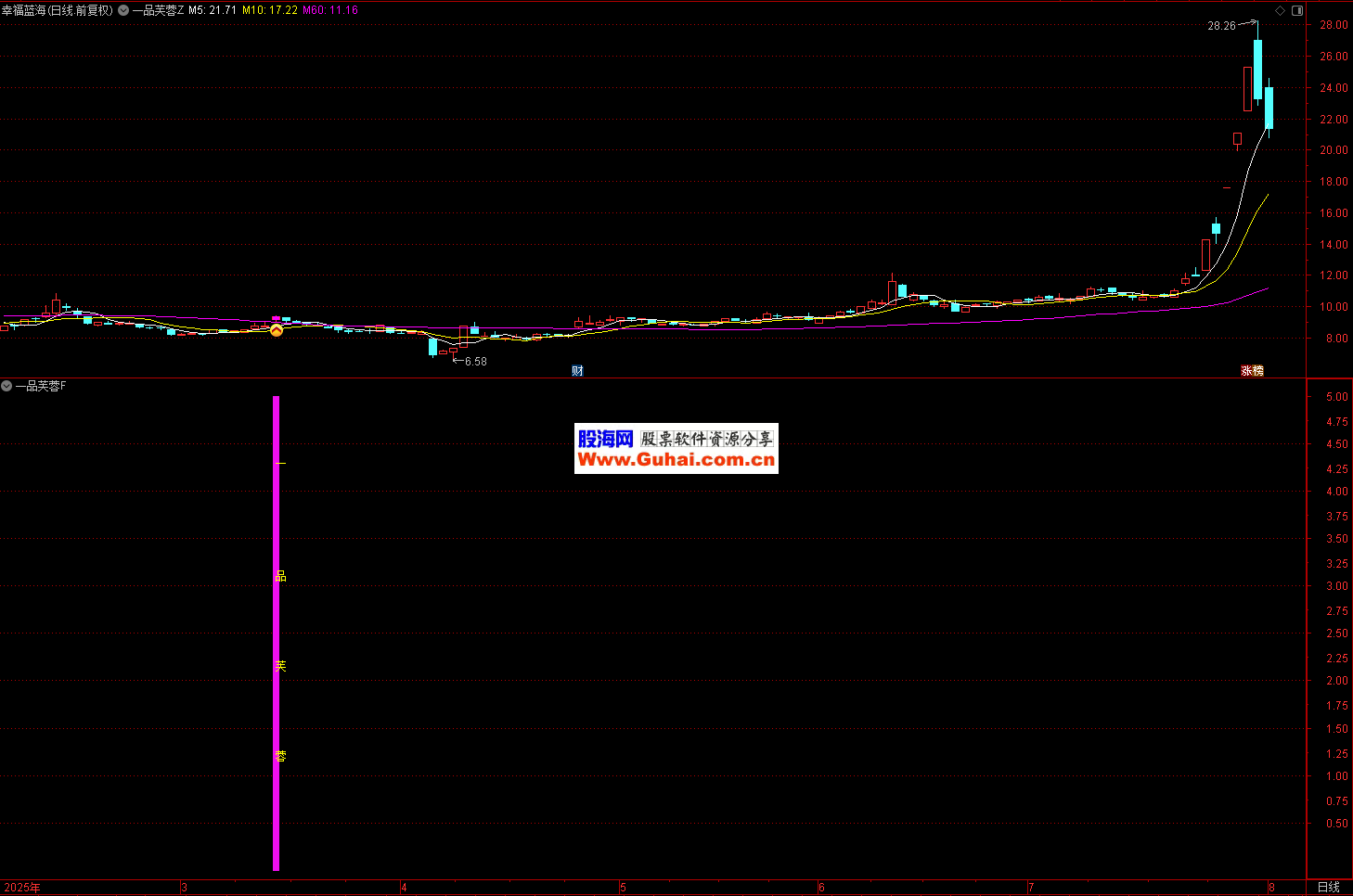1353x896 pixels.
Task: Click month 5 on the time axis
Action: point(623,888)
